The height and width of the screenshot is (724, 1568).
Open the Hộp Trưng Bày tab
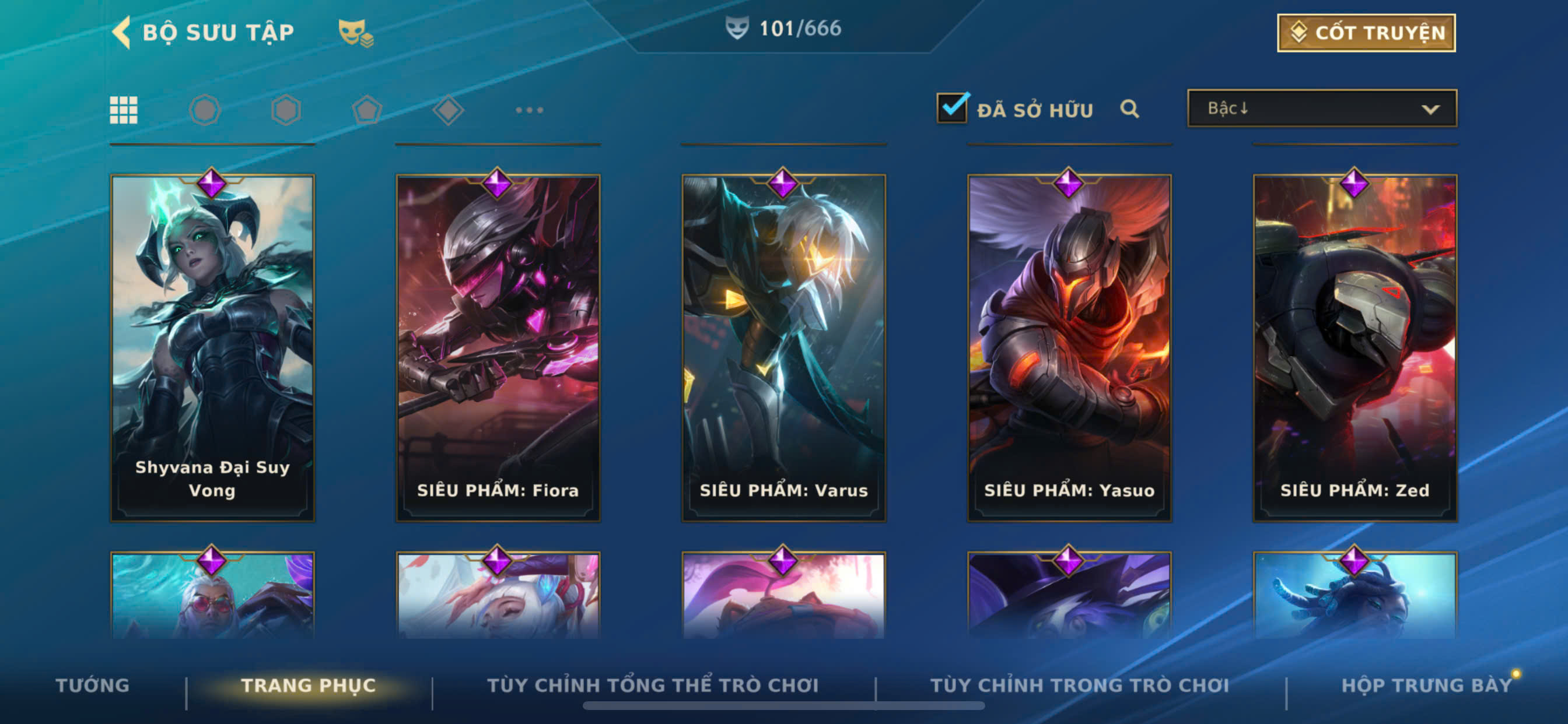(x=1426, y=685)
